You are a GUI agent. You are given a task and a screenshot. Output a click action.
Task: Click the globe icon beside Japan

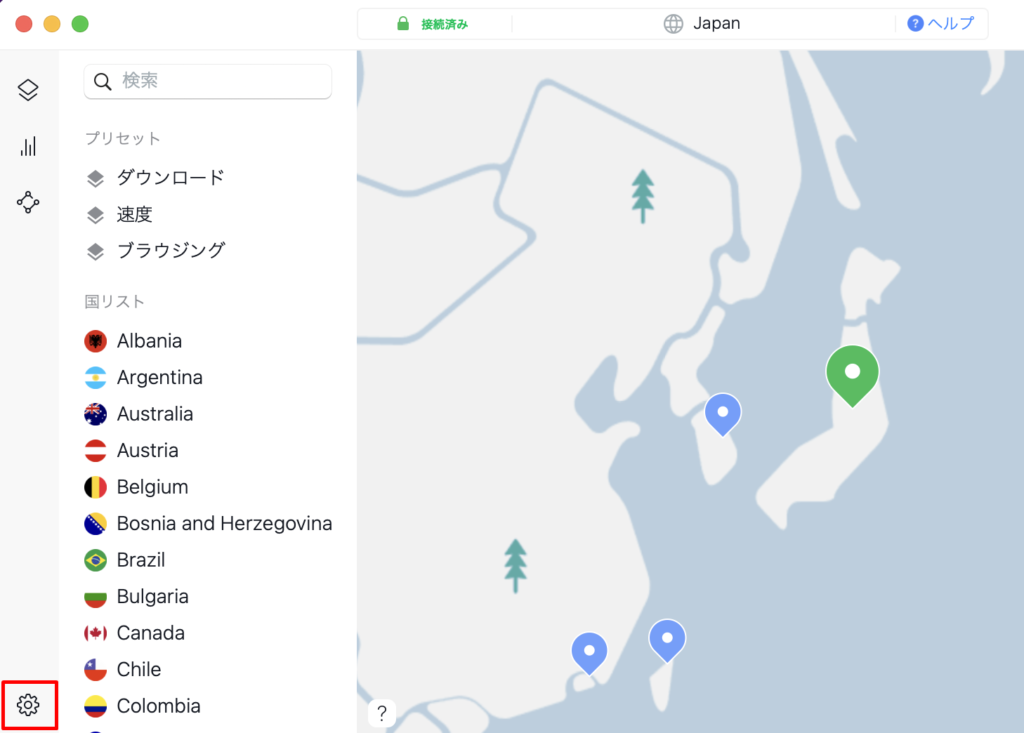pyautogui.click(x=673, y=24)
